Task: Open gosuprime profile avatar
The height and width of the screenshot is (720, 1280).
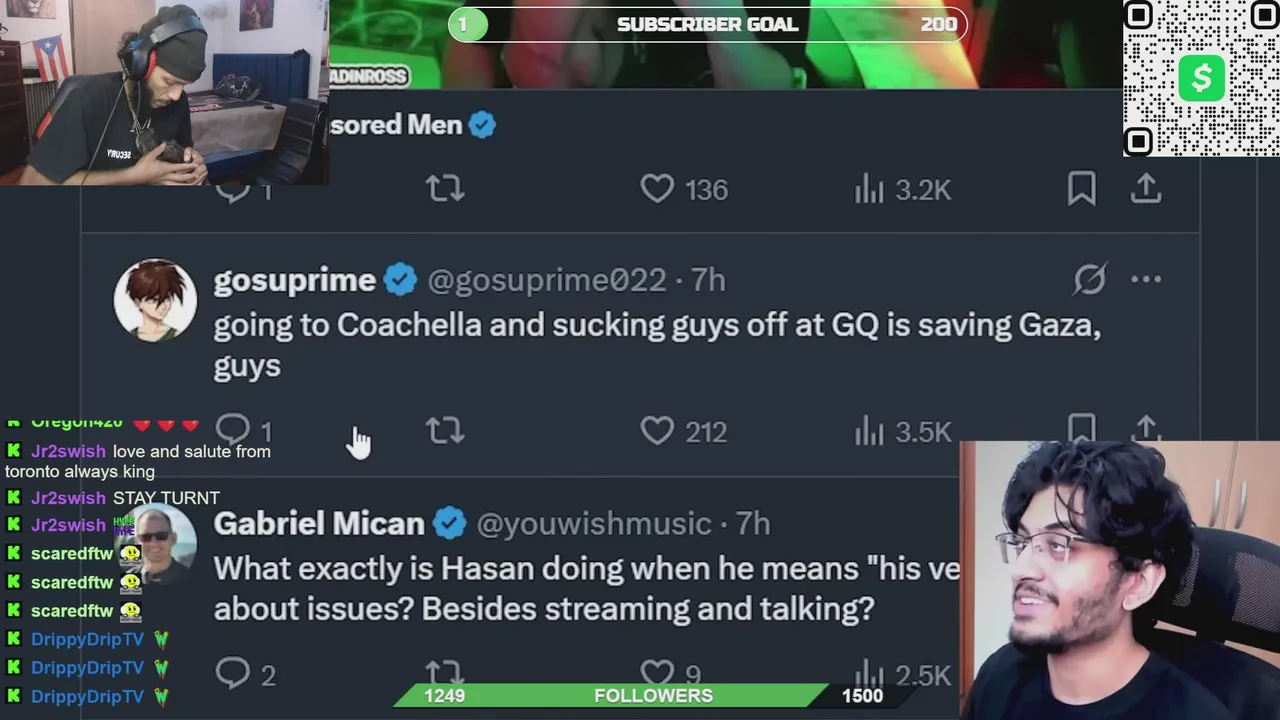Action: (x=155, y=301)
